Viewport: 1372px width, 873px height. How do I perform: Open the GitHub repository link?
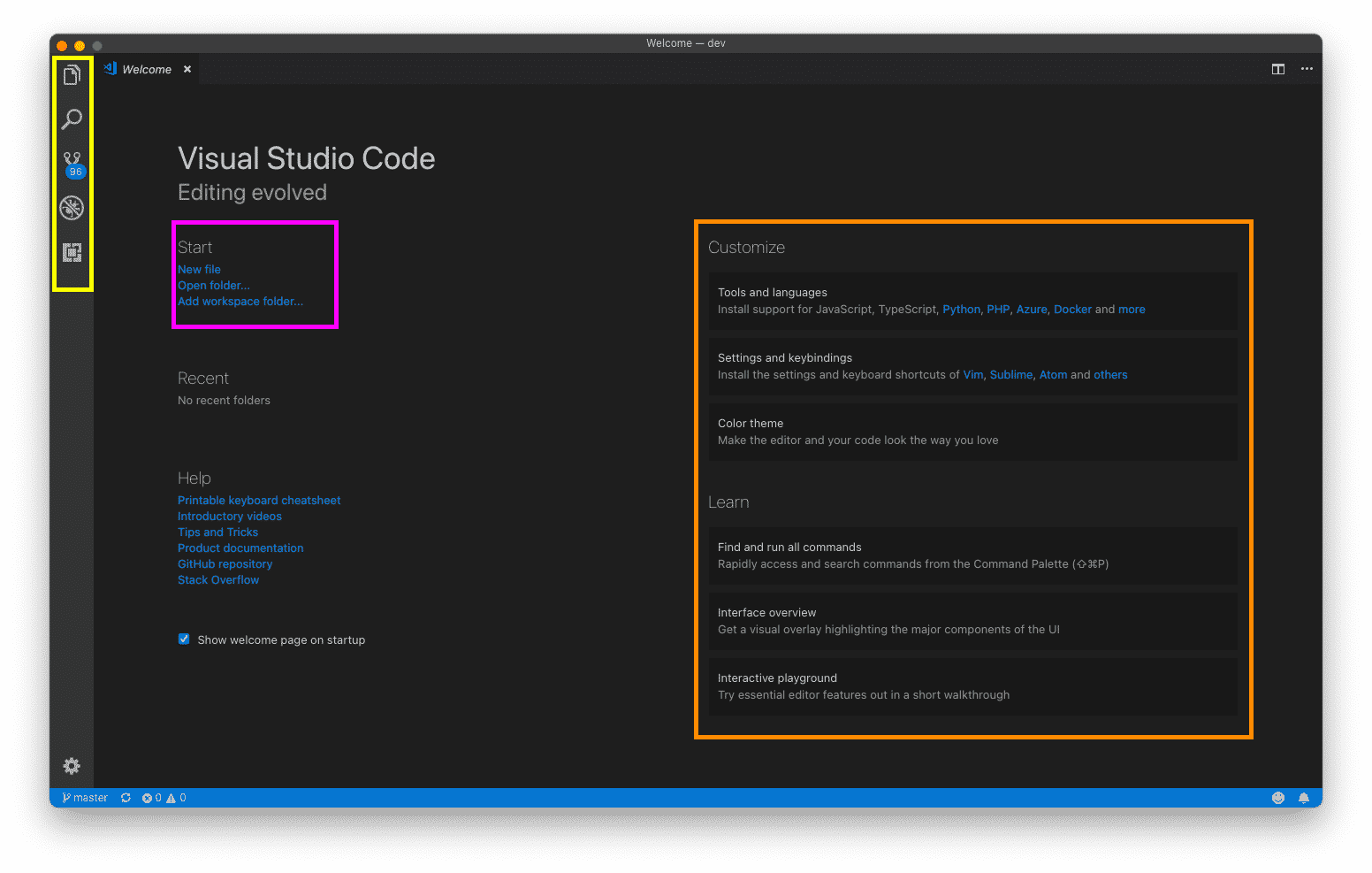[x=225, y=563]
